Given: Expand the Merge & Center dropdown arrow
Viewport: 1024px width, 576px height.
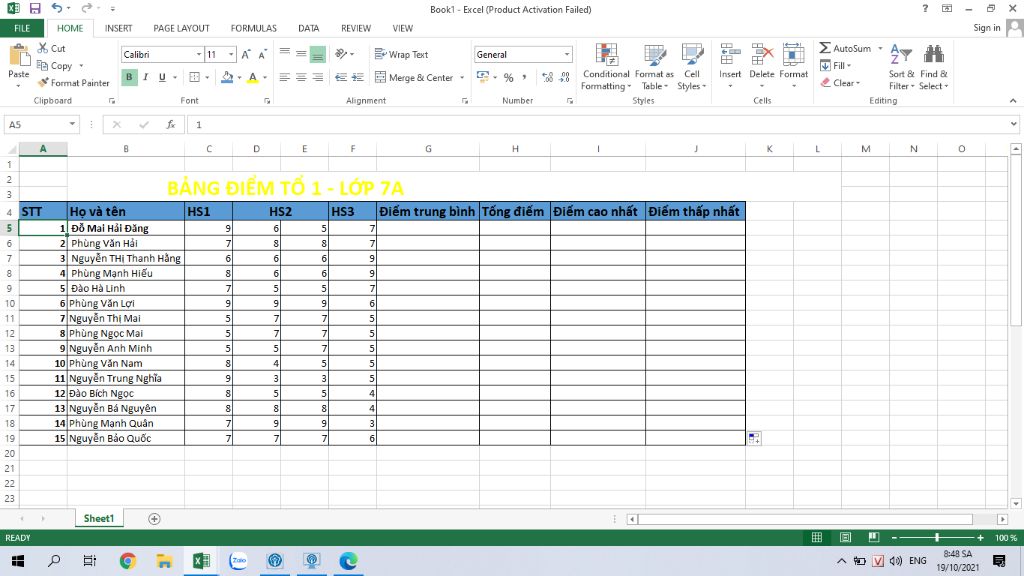Looking at the screenshot, I should 462,77.
